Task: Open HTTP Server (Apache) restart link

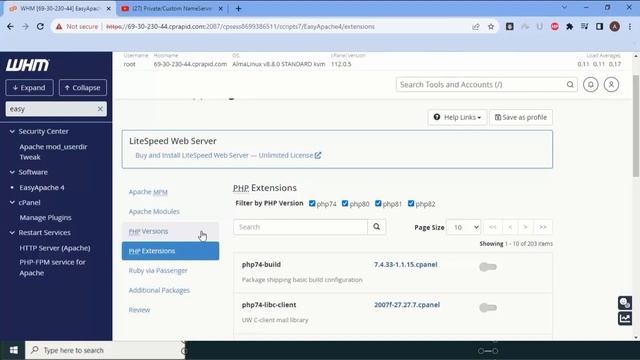Action: [x=55, y=248]
